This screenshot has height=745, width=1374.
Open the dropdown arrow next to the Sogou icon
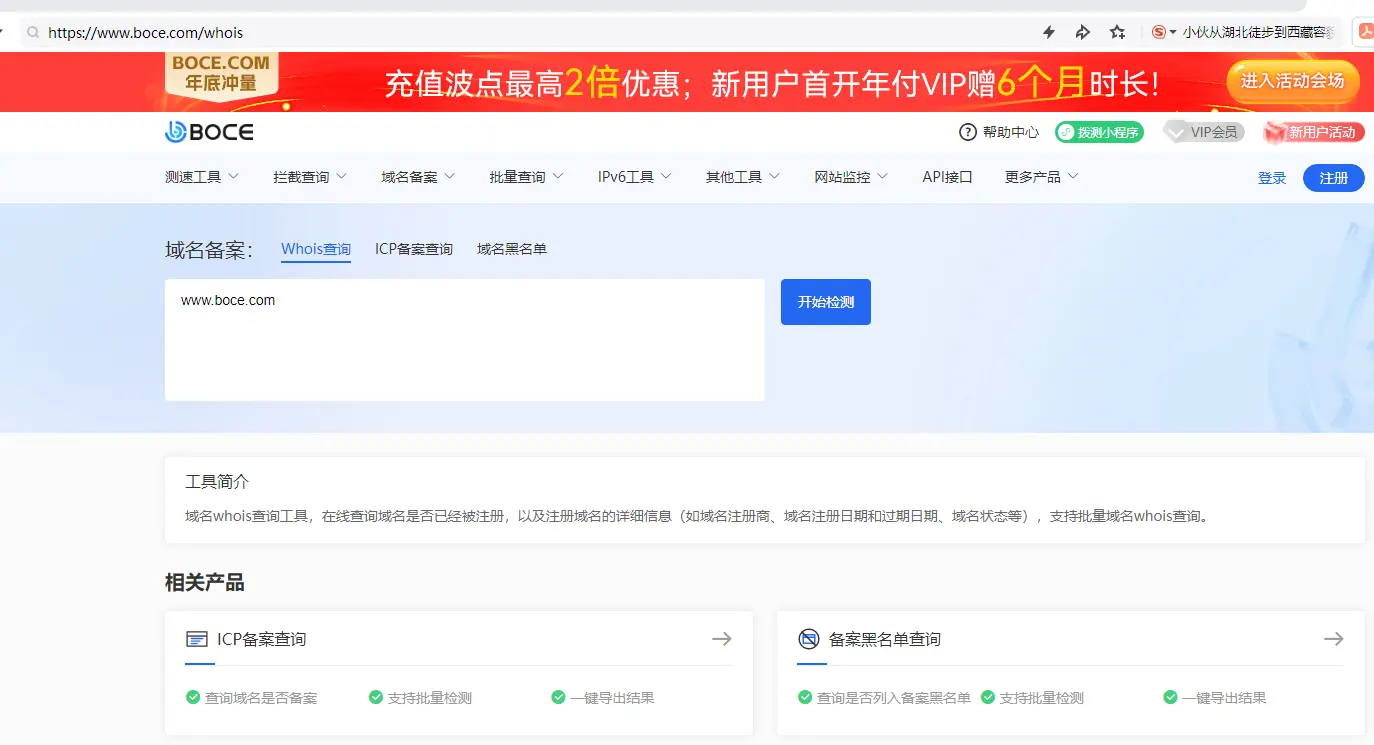[x=1173, y=32]
